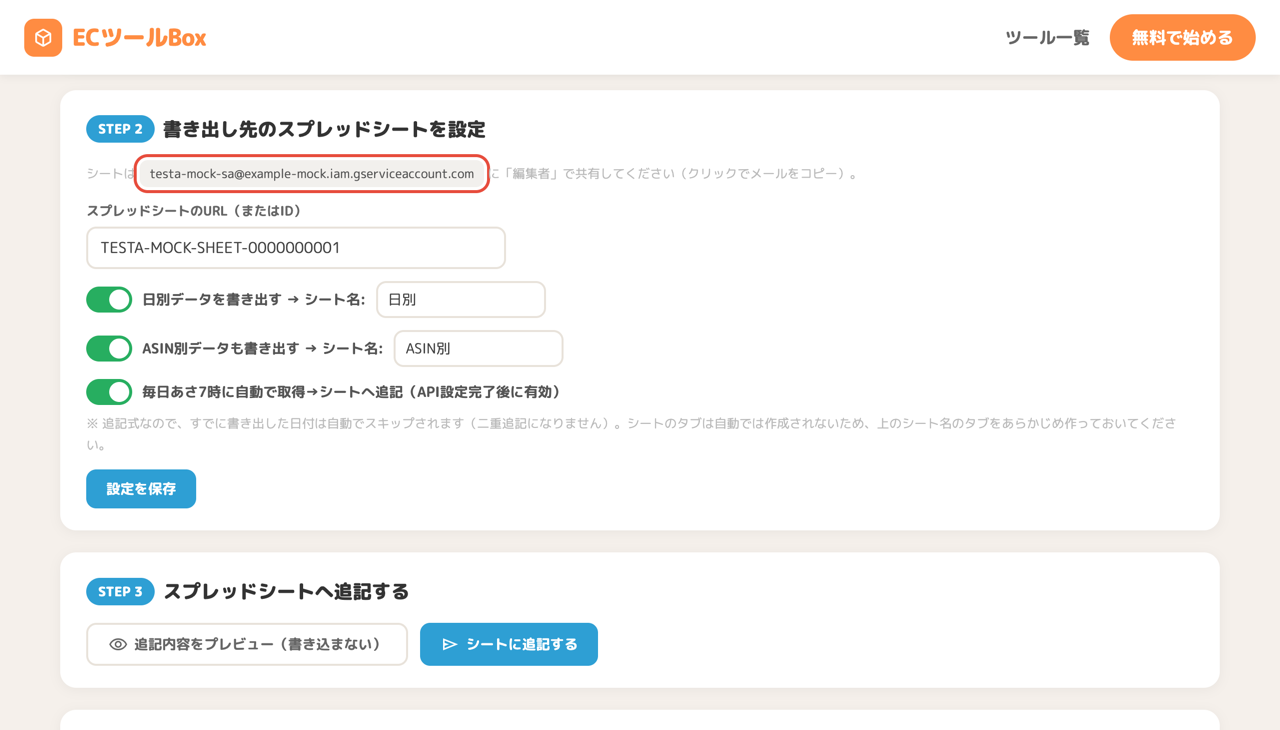Click the 日別データを書き出す → シート名 label
Image resolution: width=1280 pixels, height=730 pixels.
click(254, 299)
